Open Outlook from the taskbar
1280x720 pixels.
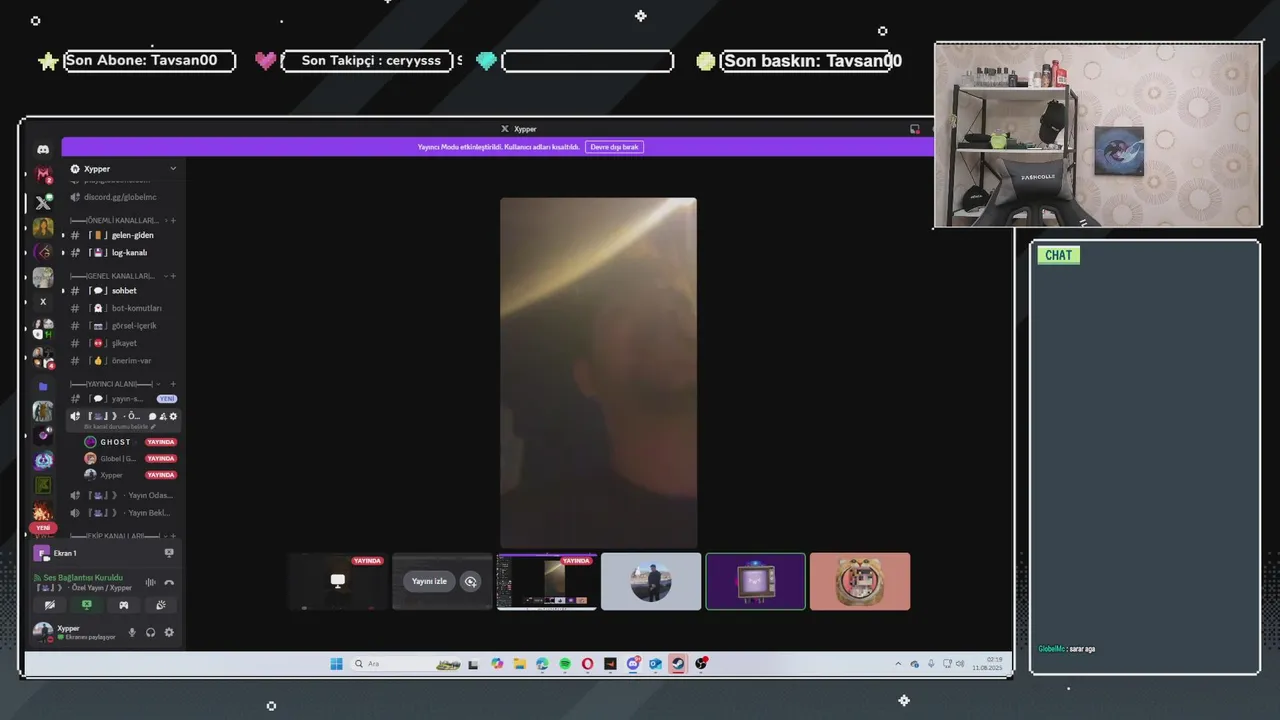tap(655, 664)
